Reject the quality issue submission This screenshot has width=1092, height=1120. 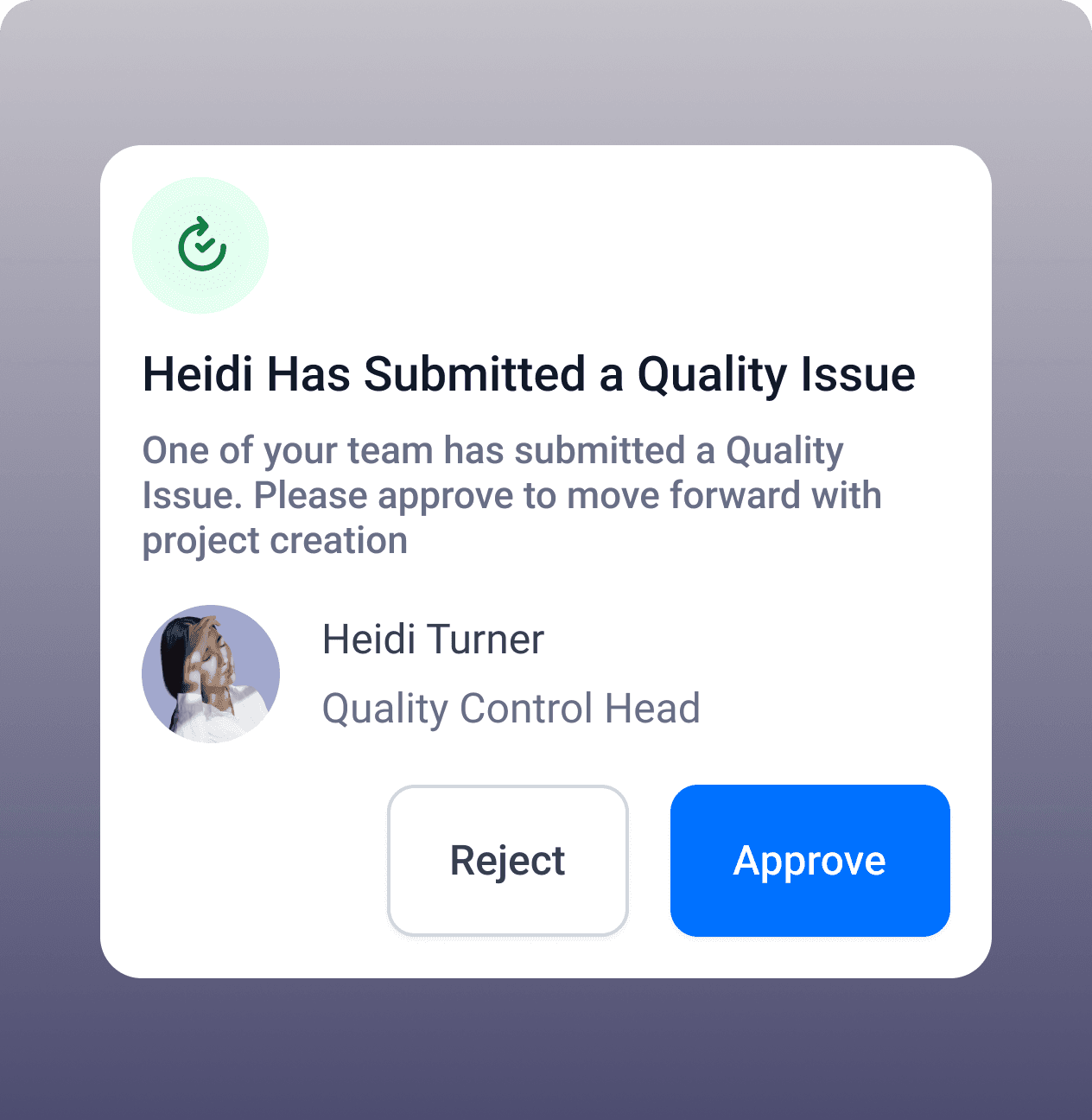tap(508, 860)
